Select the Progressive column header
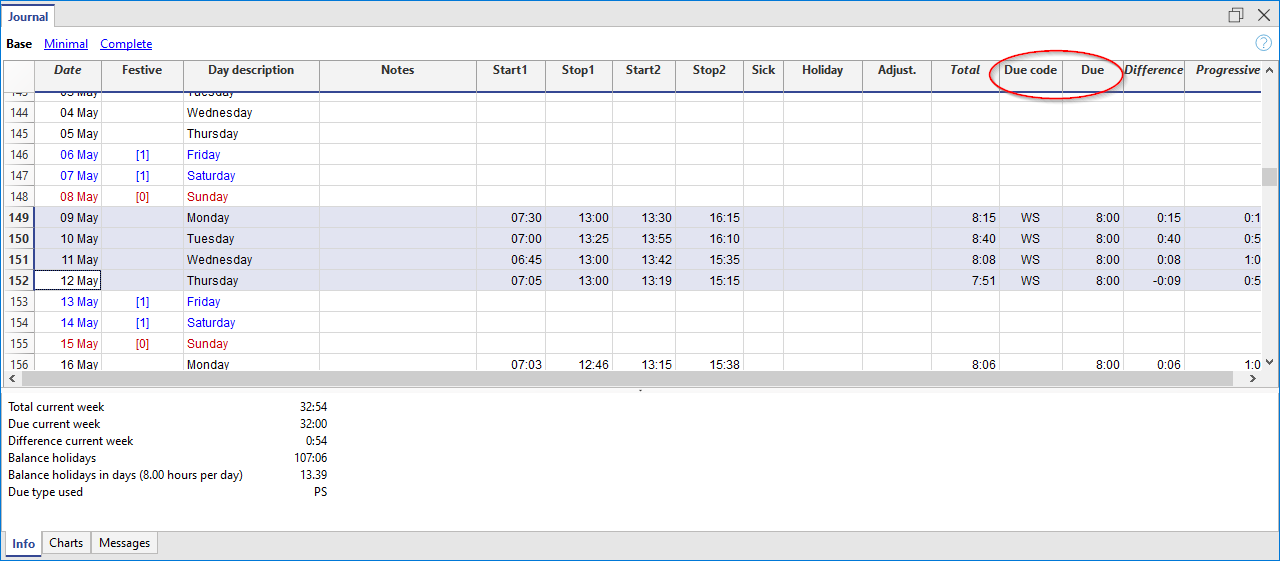Image resolution: width=1280 pixels, height=561 pixels. 1227,71
